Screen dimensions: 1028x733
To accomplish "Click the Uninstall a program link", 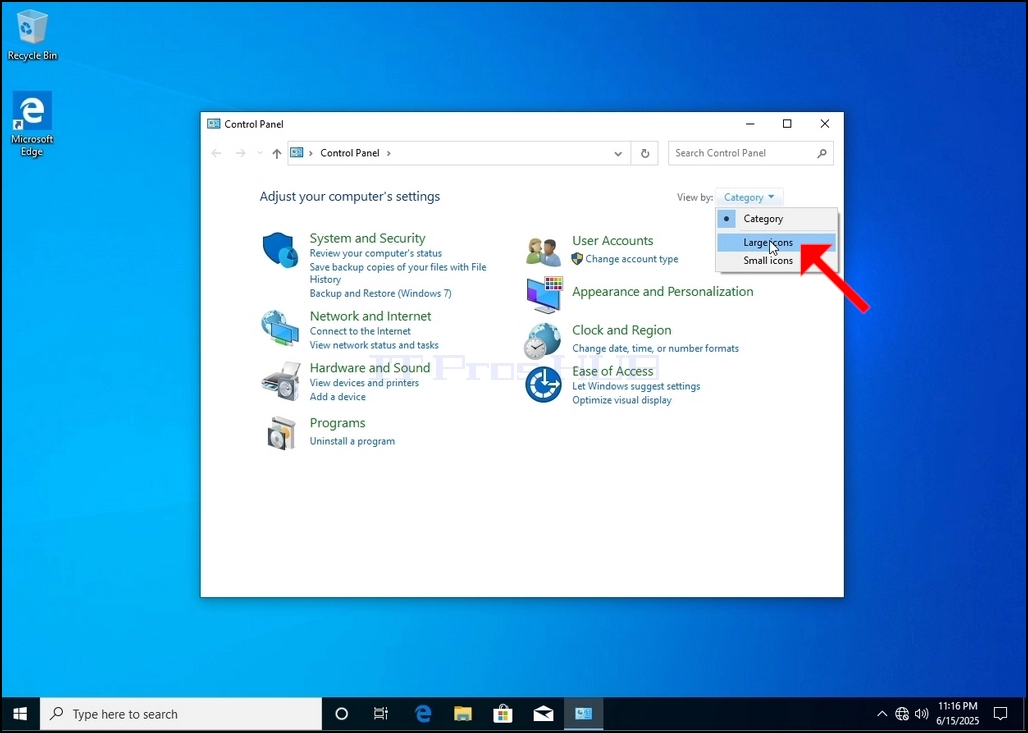I will (x=352, y=441).
